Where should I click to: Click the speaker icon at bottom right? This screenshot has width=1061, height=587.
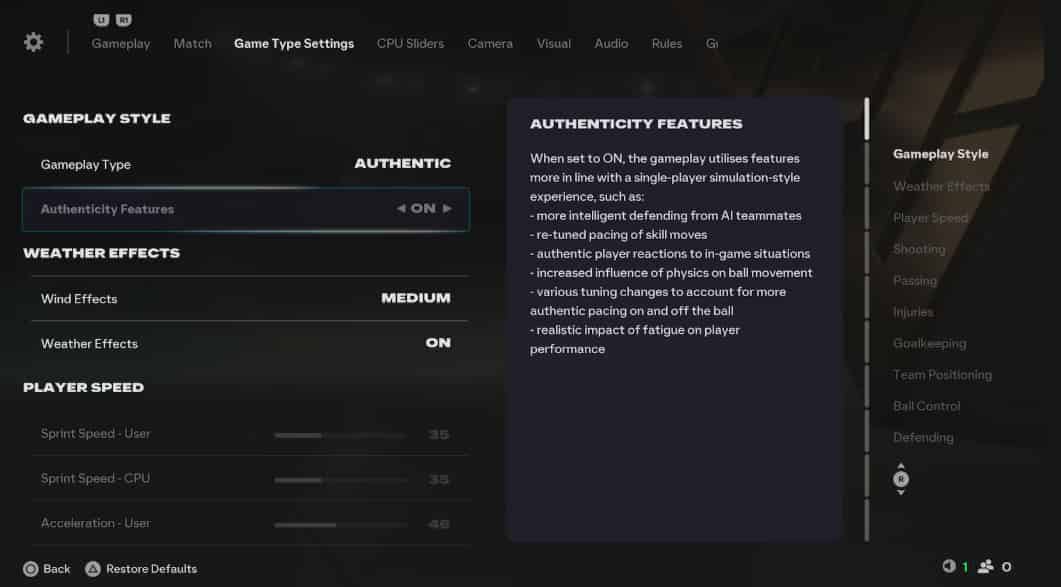point(949,567)
